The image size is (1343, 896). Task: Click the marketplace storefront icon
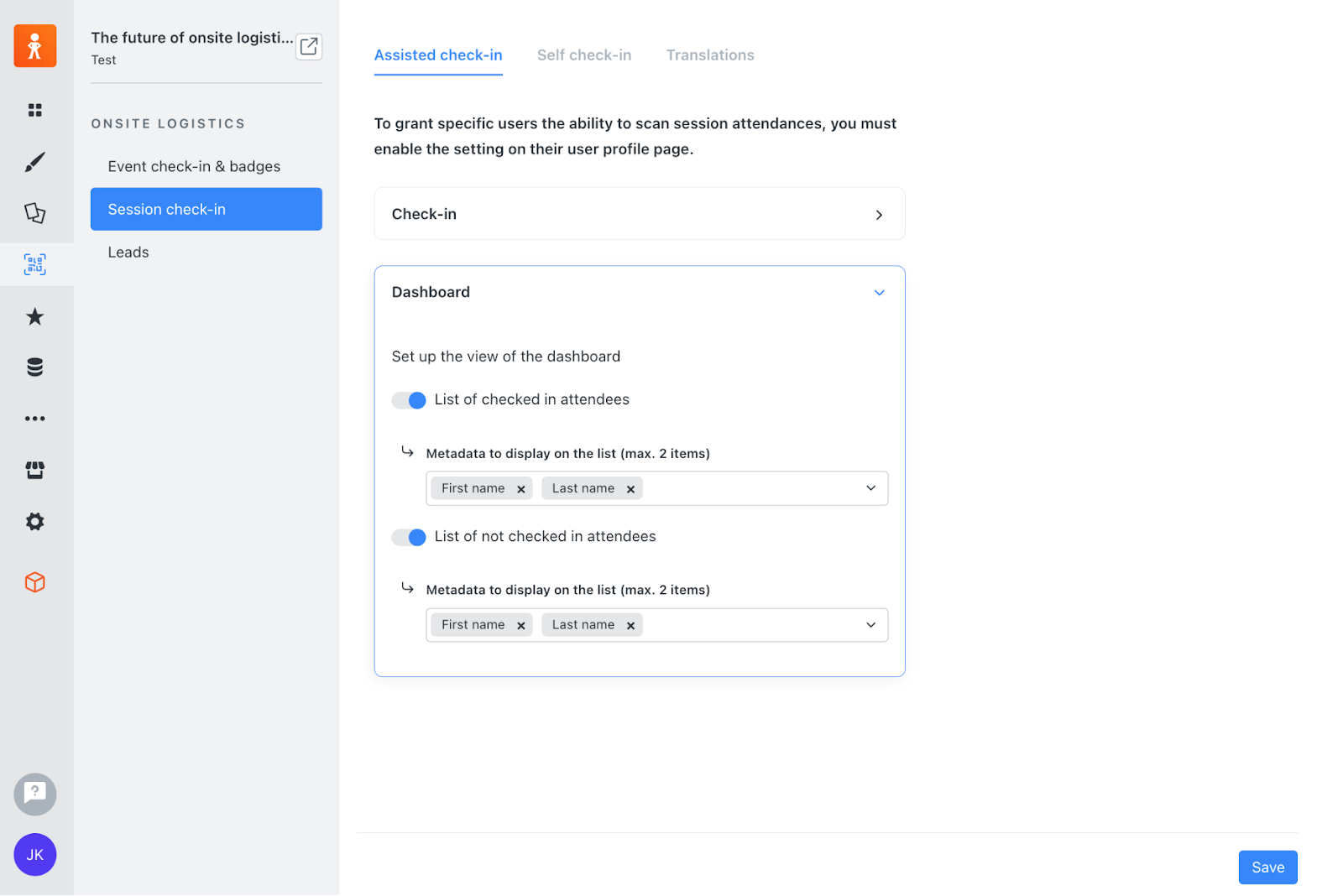(34, 470)
